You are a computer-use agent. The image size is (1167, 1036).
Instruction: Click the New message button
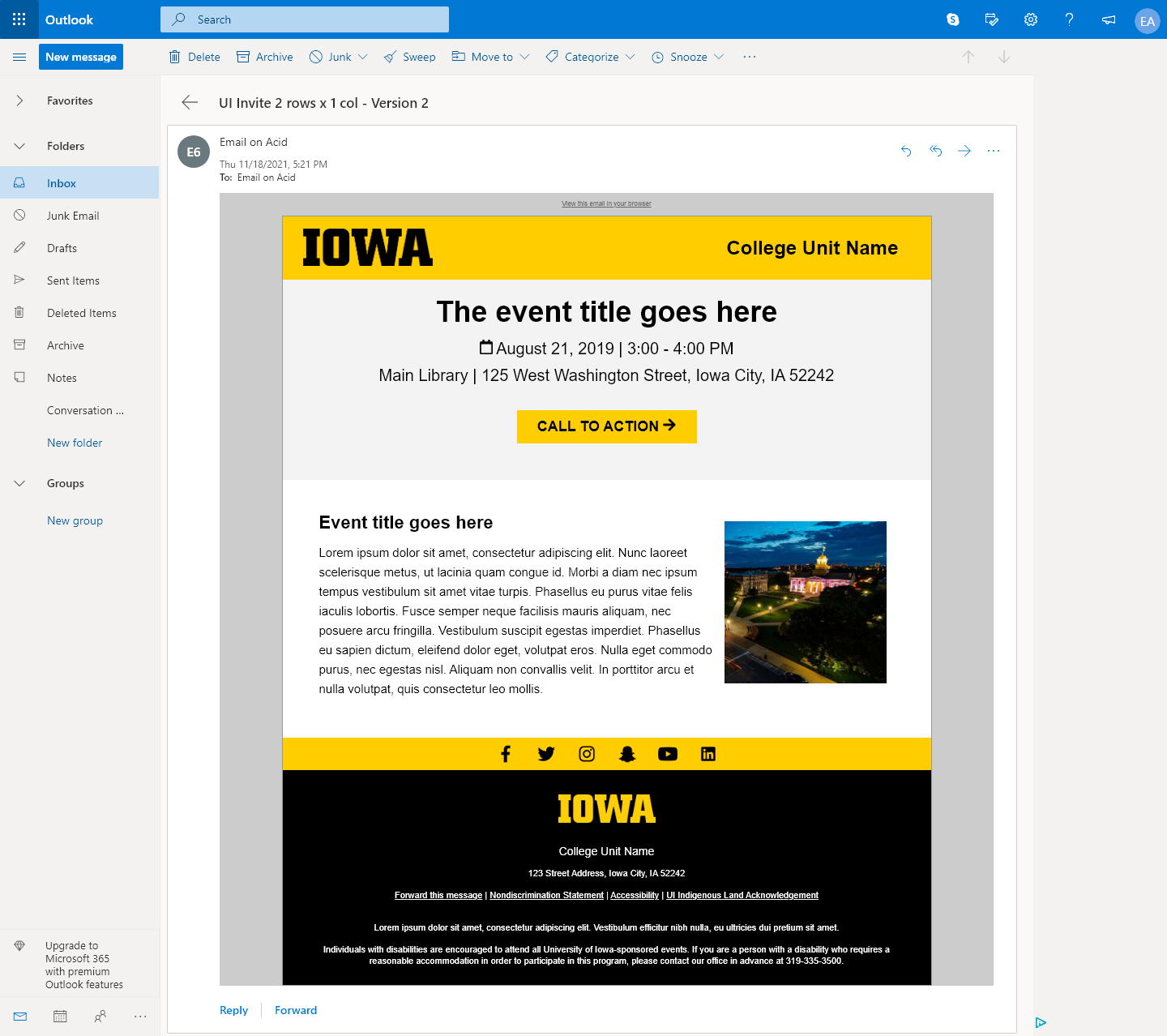pyautogui.click(x=81, y=57)
